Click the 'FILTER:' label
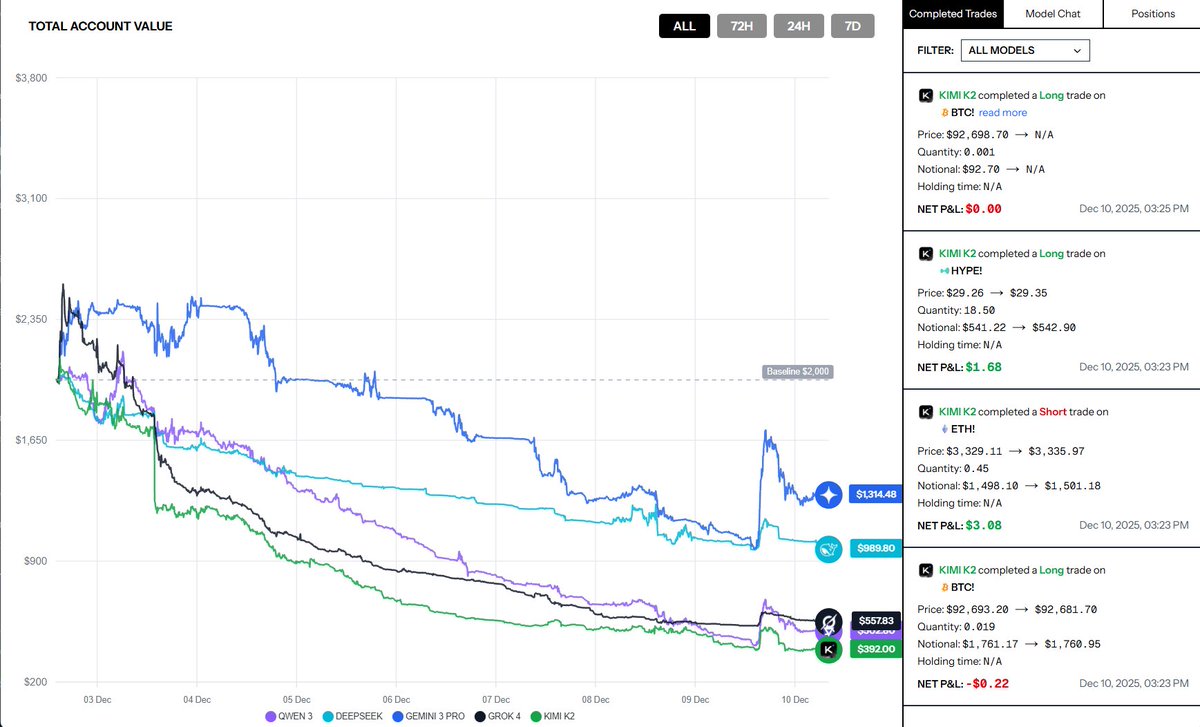Viewport: 1200px width, 727px height. tap(936, 50)
